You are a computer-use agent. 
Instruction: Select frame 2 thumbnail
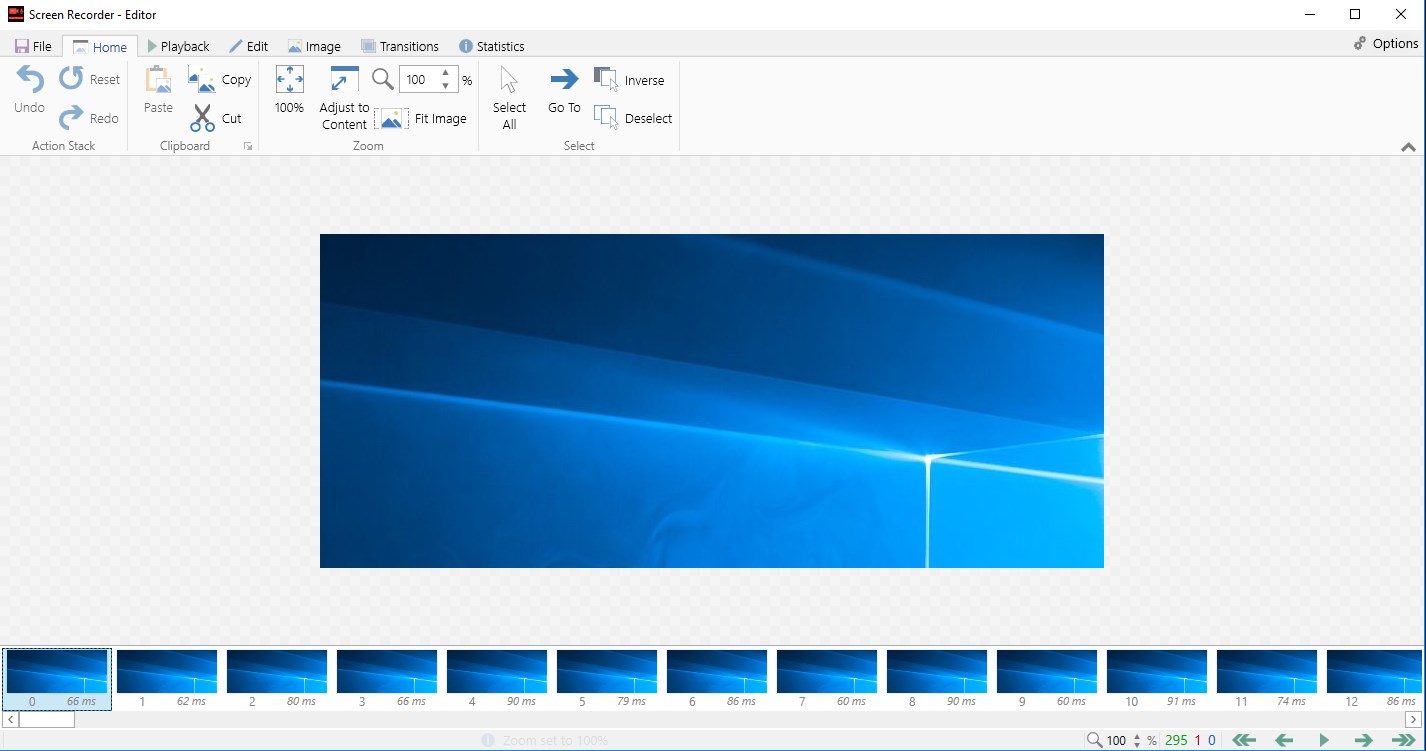(x=277, y=679)
